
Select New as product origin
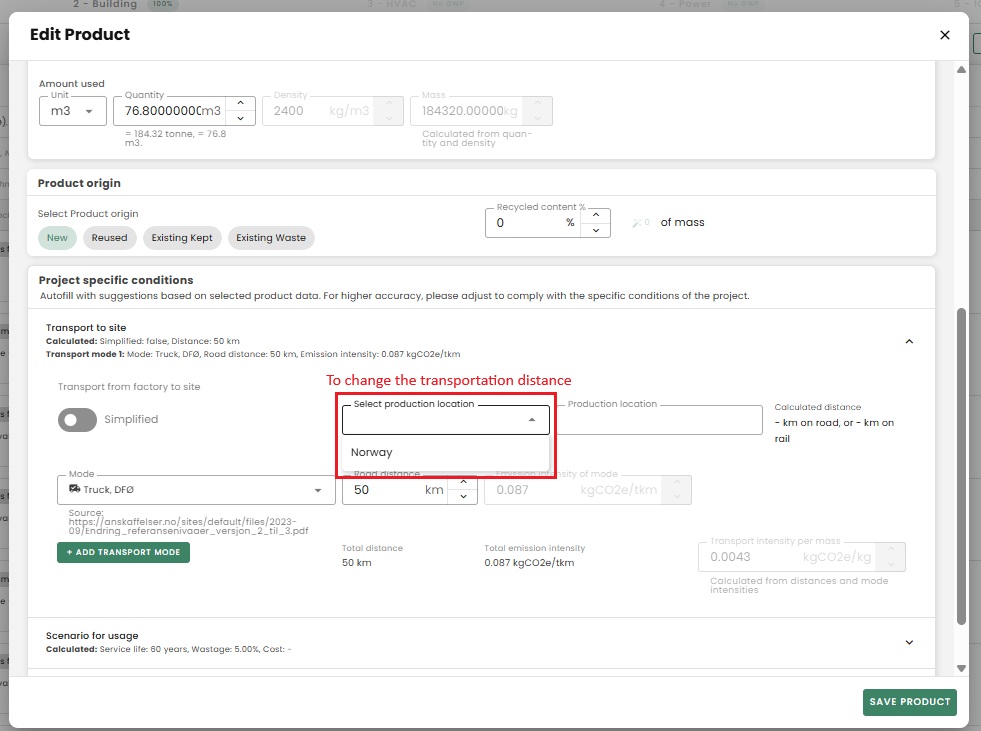[57, 238]
